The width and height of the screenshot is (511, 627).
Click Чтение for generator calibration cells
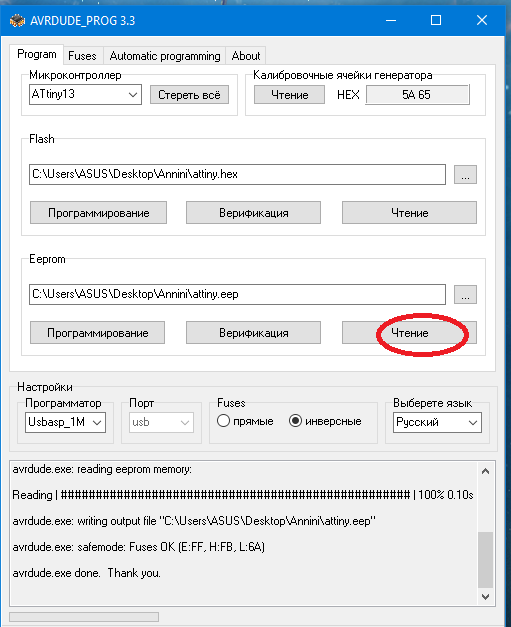(x=289, y=95)
